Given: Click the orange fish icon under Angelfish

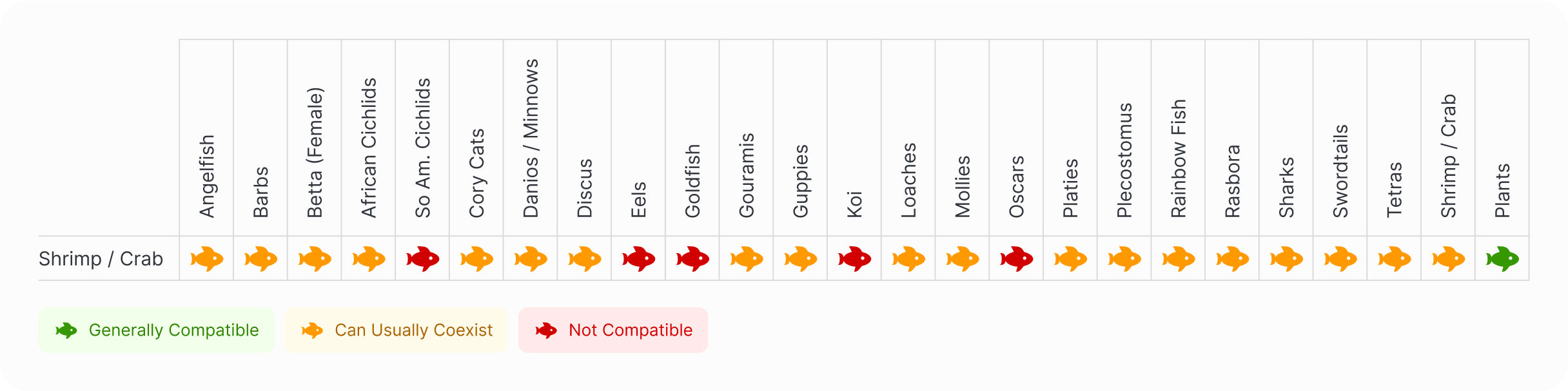Looking at the screenshot, I should [x=206, y=258].
